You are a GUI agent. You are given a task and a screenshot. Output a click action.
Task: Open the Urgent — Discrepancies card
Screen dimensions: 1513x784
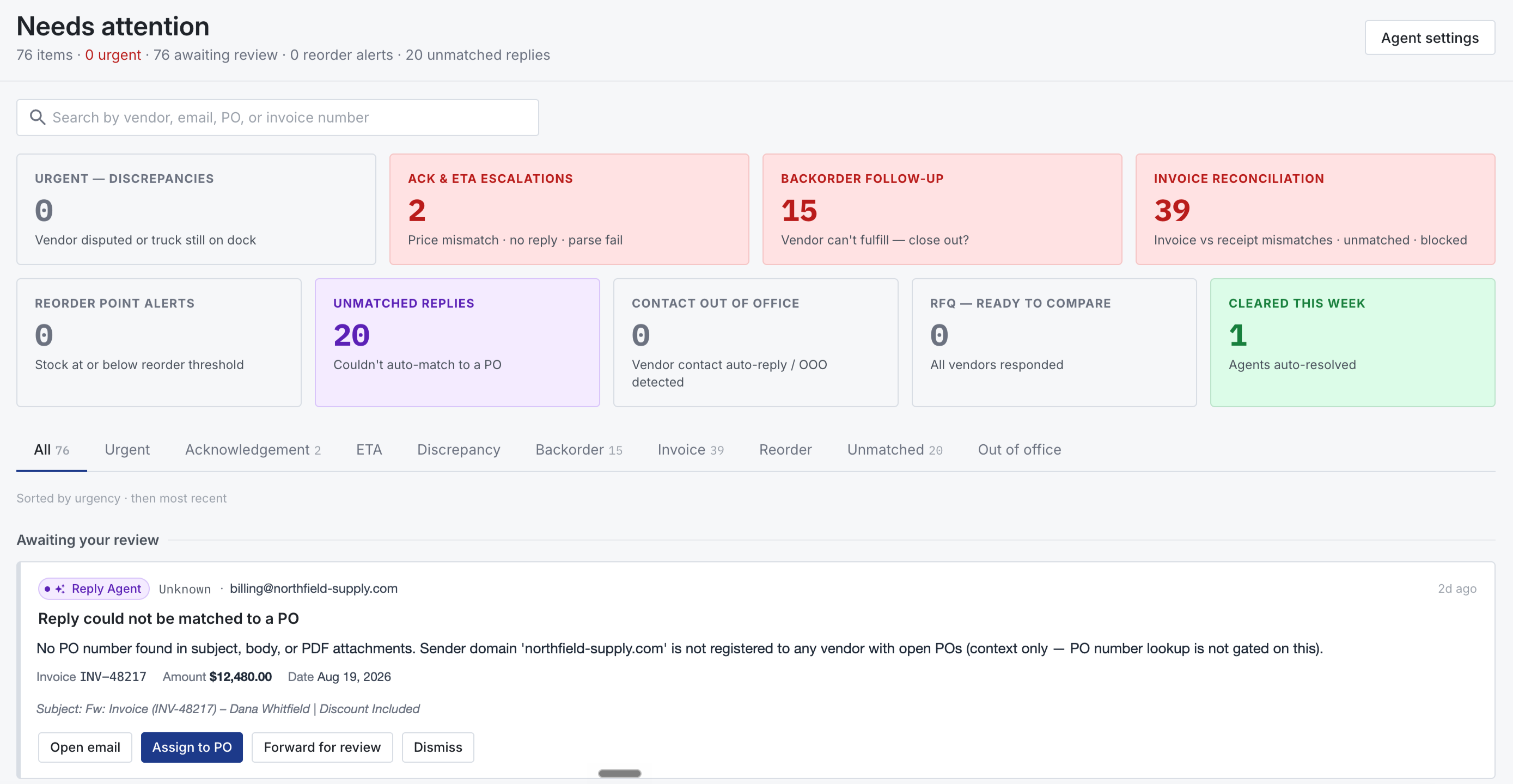(196, 209)
